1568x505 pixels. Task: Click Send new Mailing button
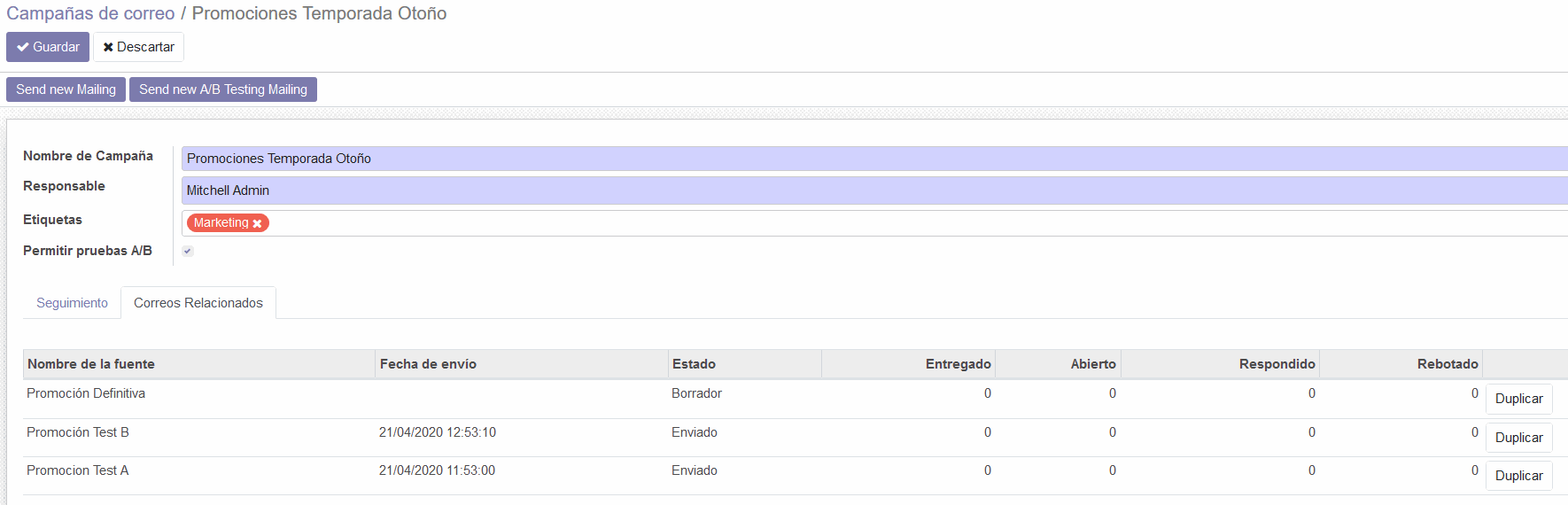click(66, 89)
